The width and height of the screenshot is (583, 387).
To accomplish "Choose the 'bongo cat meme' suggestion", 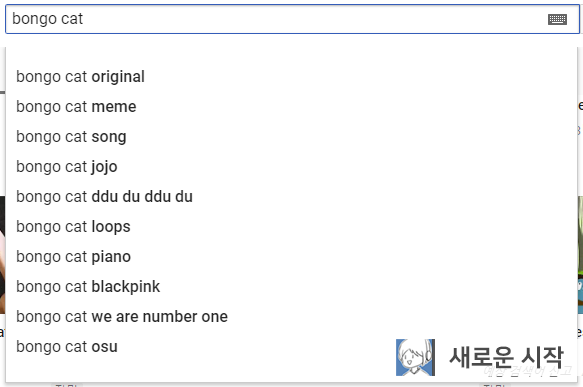I will point(292,107).
